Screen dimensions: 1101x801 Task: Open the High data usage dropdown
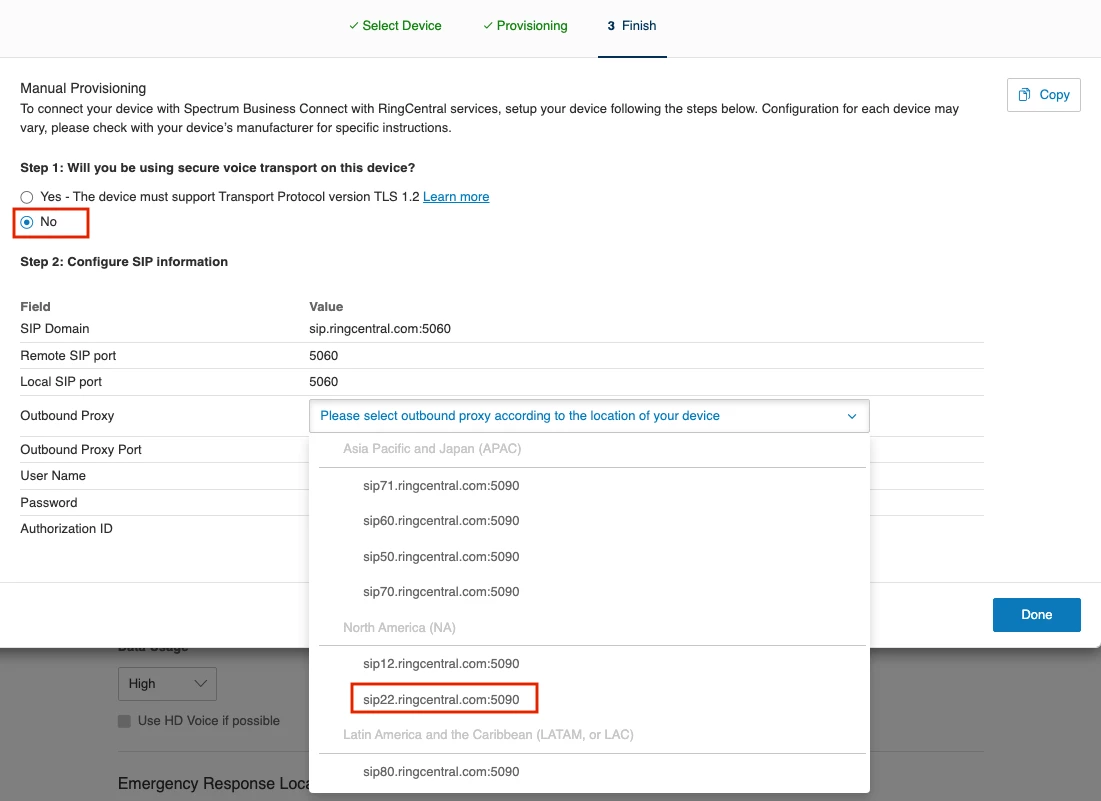point(167,684)
